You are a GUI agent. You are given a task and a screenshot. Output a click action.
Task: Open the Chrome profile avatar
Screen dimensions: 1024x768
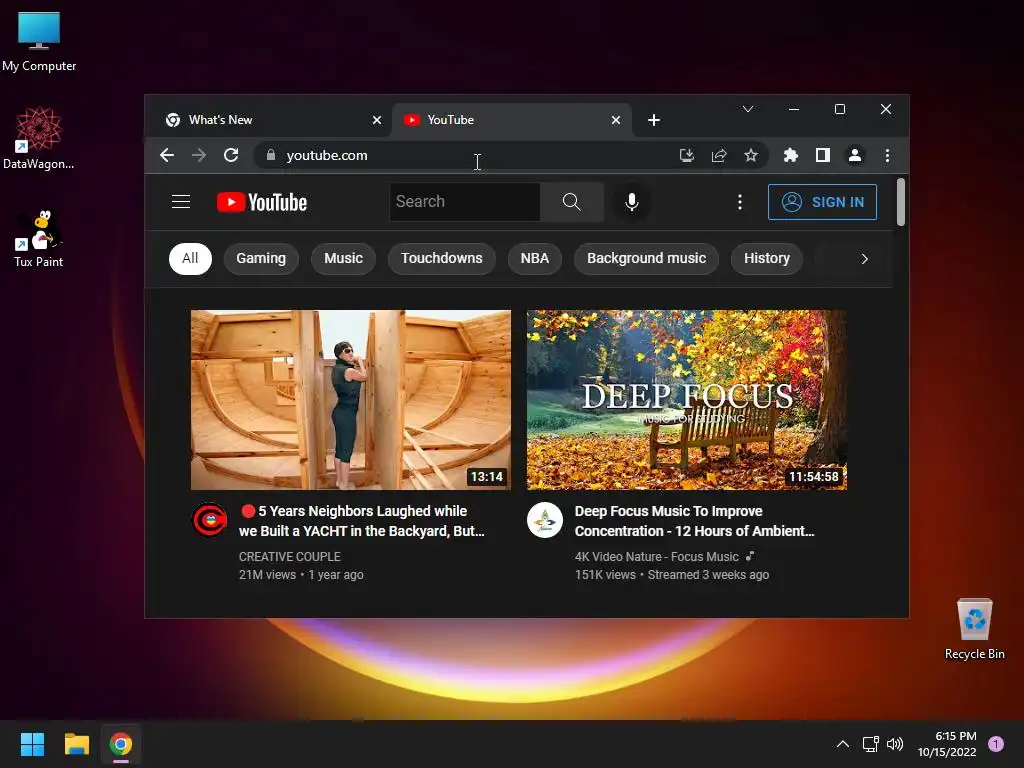point(855,155)
